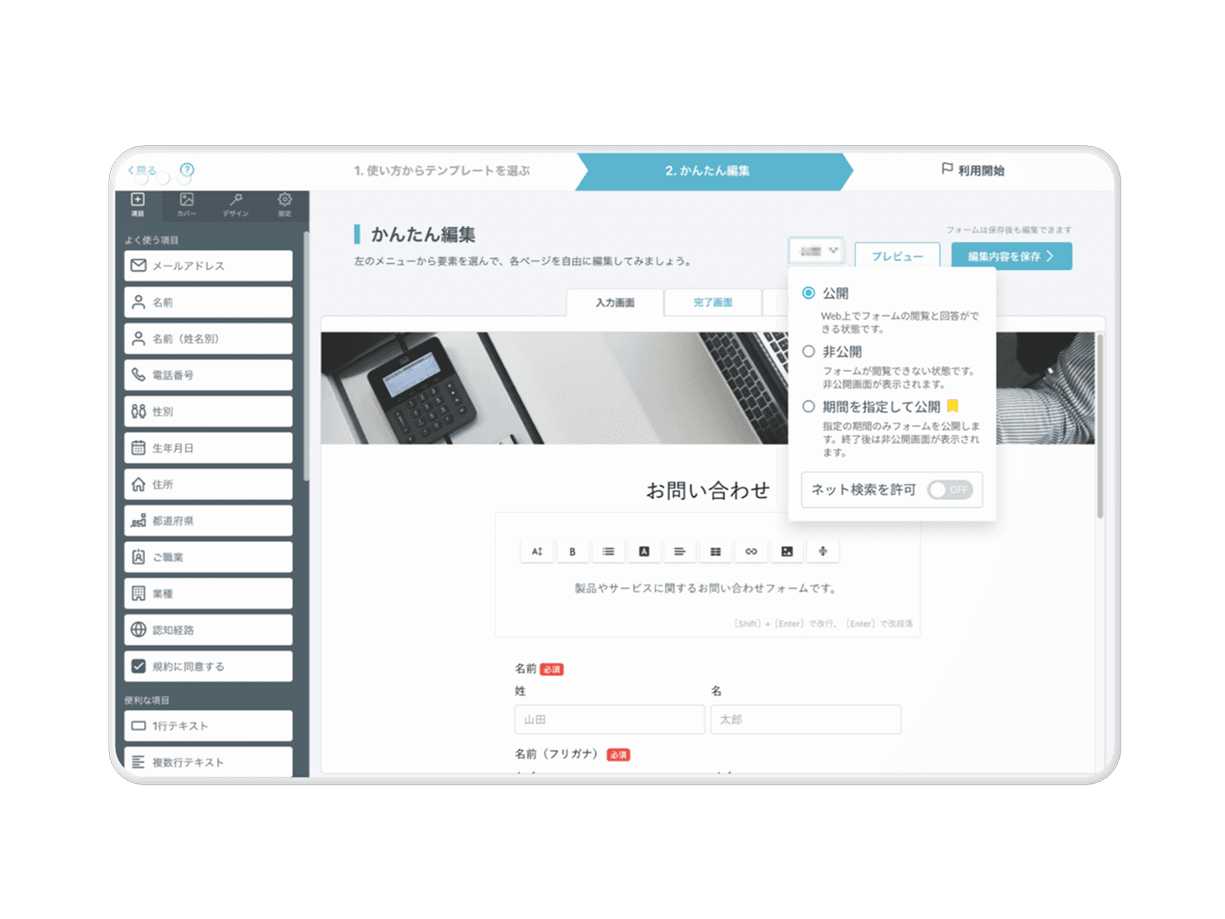Click the プレビュー button
Screen dimensions: 1225x919
tap(897, 256)
